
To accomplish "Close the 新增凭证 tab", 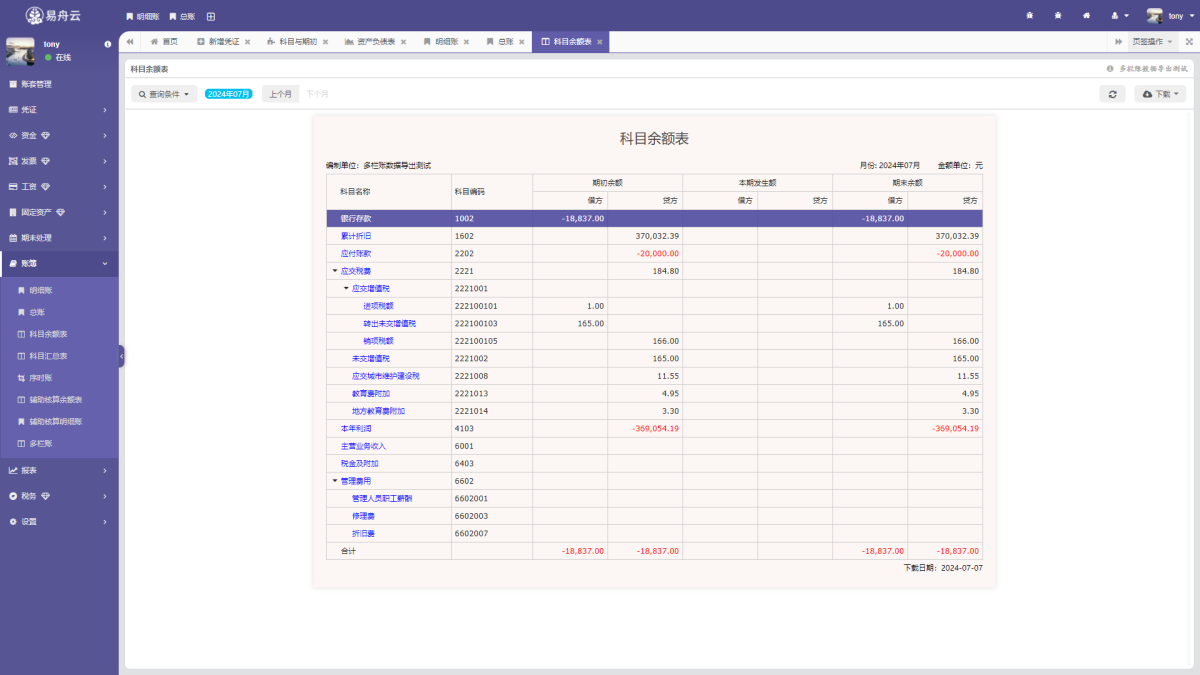I will 246,42.
